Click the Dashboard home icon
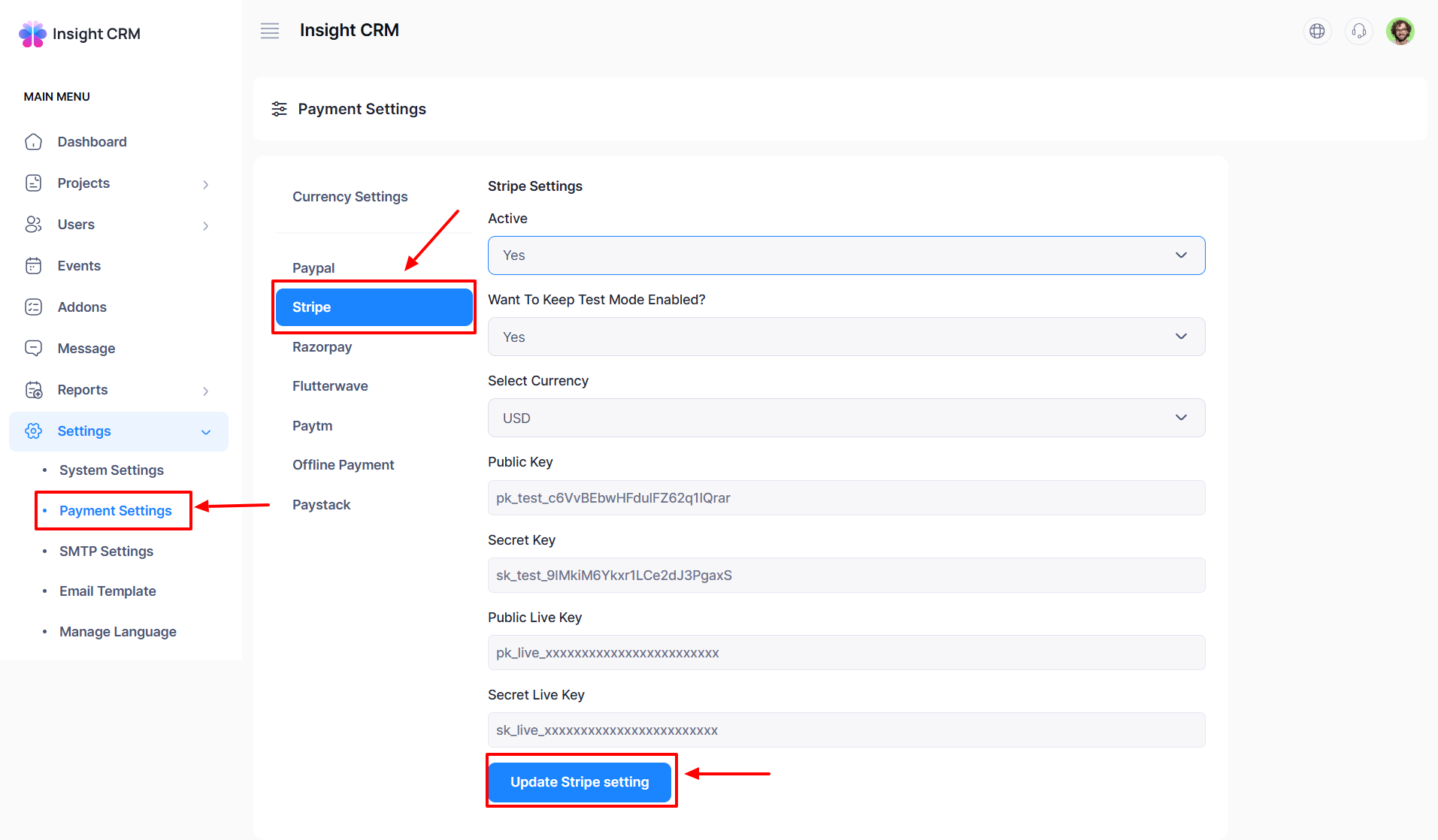 click(x=33, y=142)
